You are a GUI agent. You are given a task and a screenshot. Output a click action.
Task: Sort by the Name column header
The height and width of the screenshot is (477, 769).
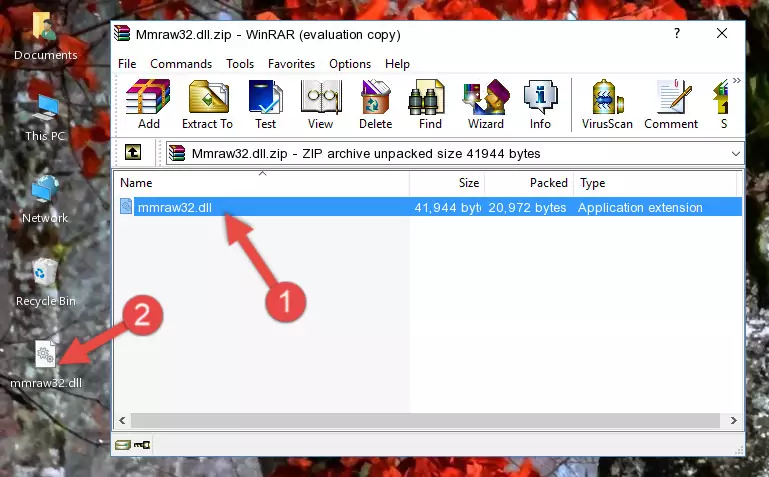point(262,183)
